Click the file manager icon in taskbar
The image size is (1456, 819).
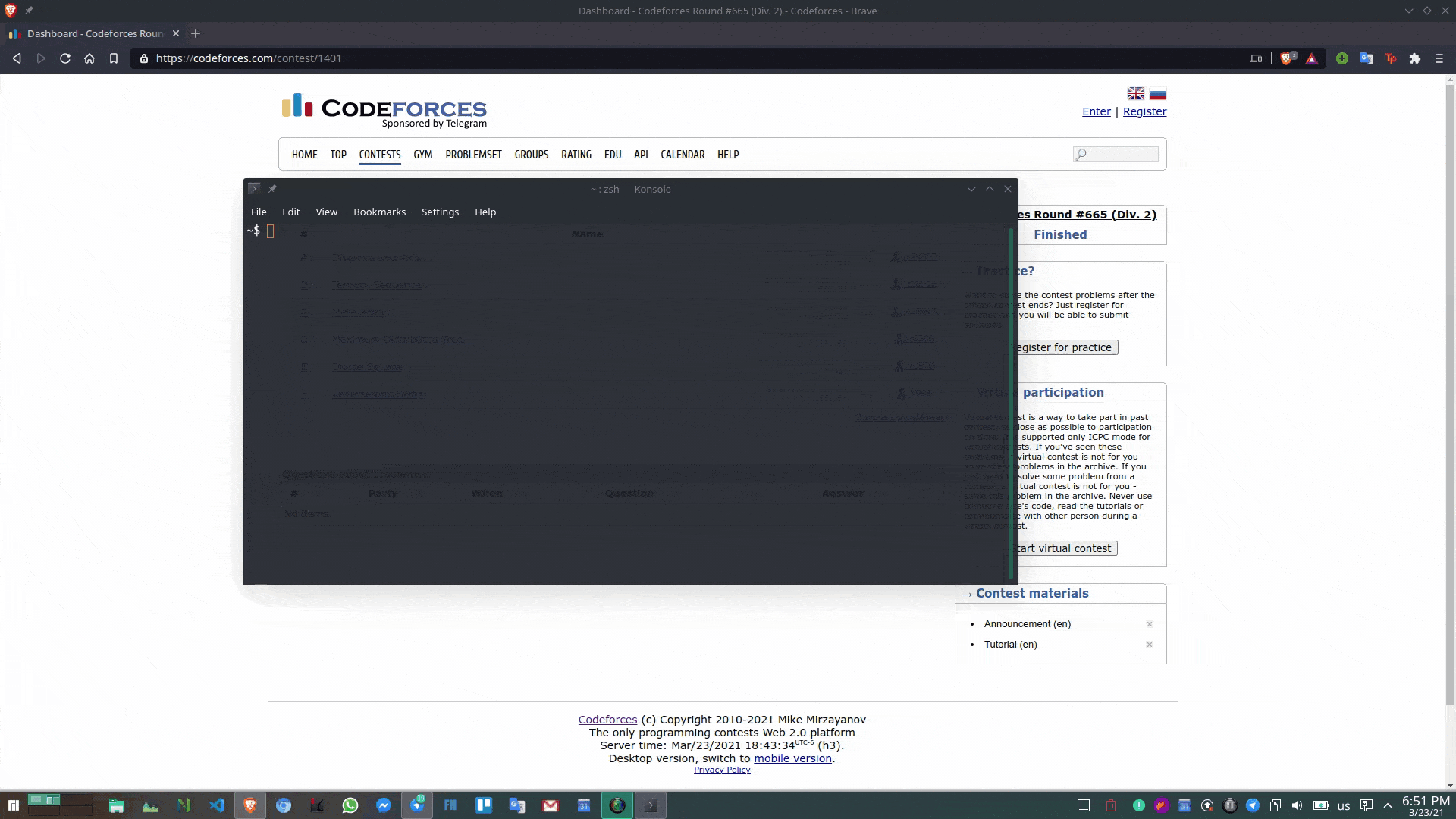[x=117, y=806]
